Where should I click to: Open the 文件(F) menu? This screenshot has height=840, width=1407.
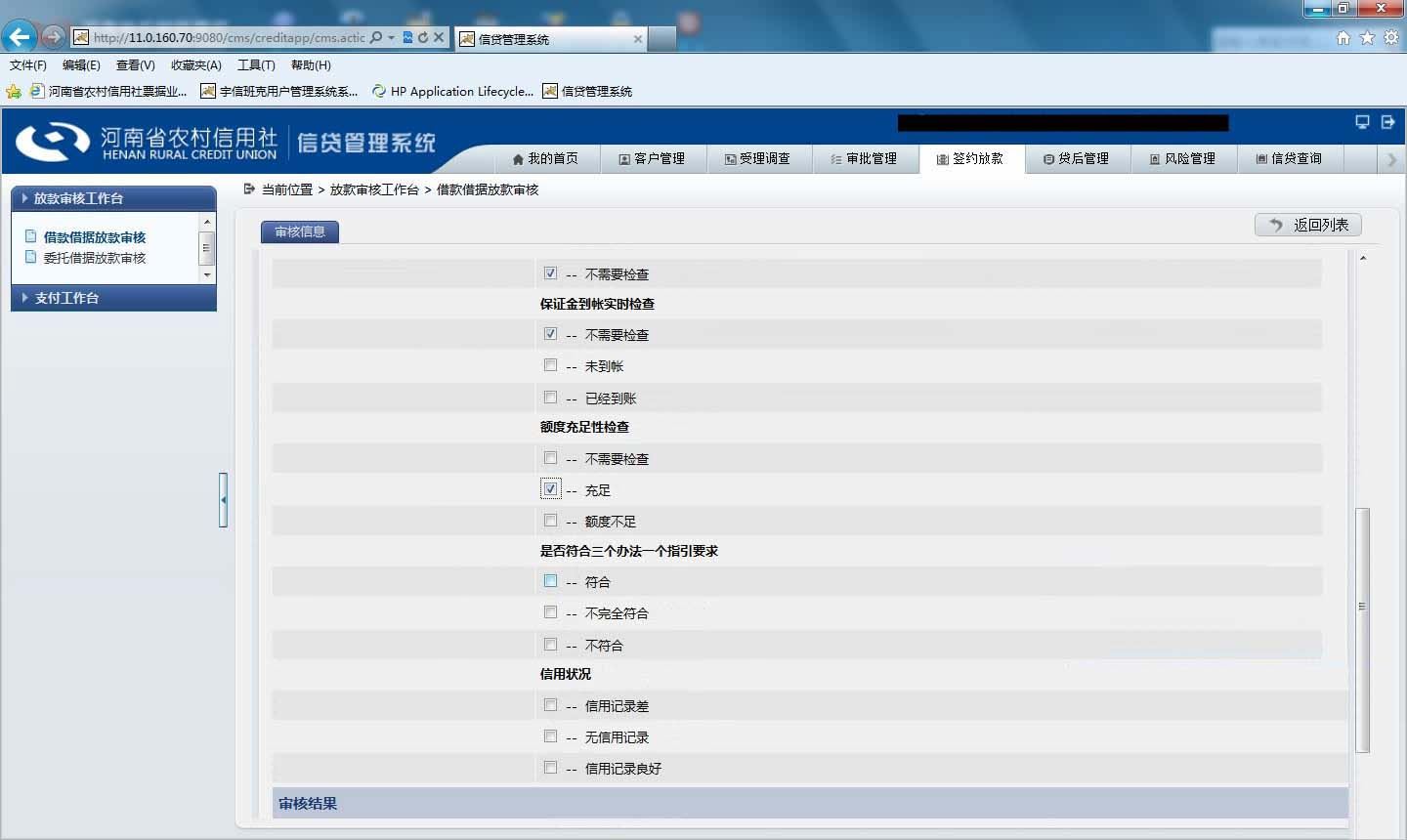click(x=28, y=65)
